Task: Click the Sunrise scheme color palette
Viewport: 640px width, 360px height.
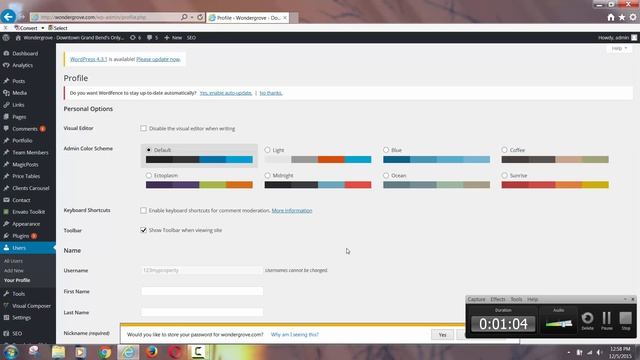Action: point(555,185)
